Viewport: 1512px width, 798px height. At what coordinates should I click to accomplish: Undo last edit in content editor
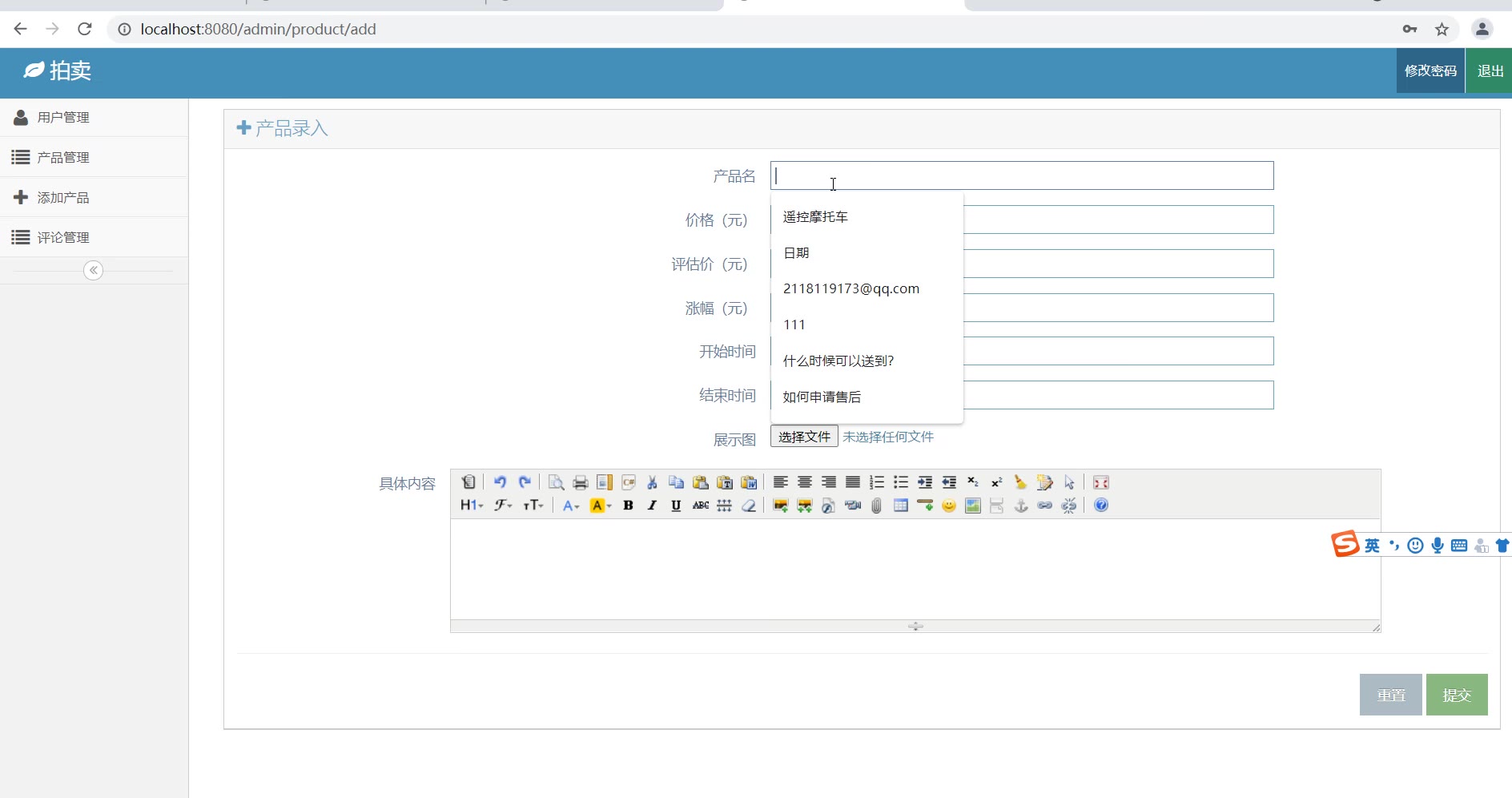click(501, 482)
